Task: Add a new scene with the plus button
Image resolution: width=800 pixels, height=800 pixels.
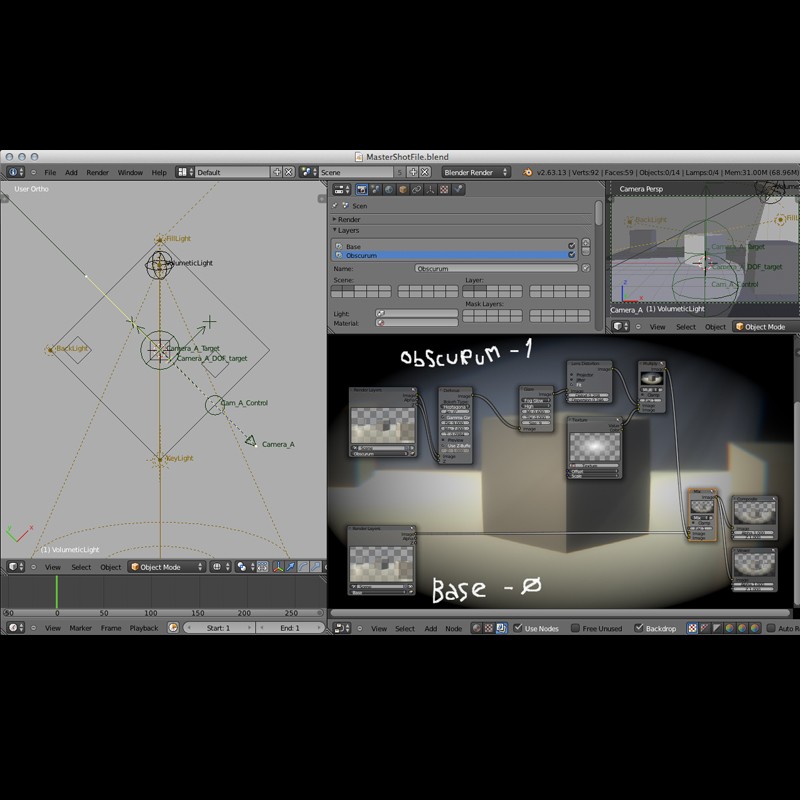Action: click(412, 172)
